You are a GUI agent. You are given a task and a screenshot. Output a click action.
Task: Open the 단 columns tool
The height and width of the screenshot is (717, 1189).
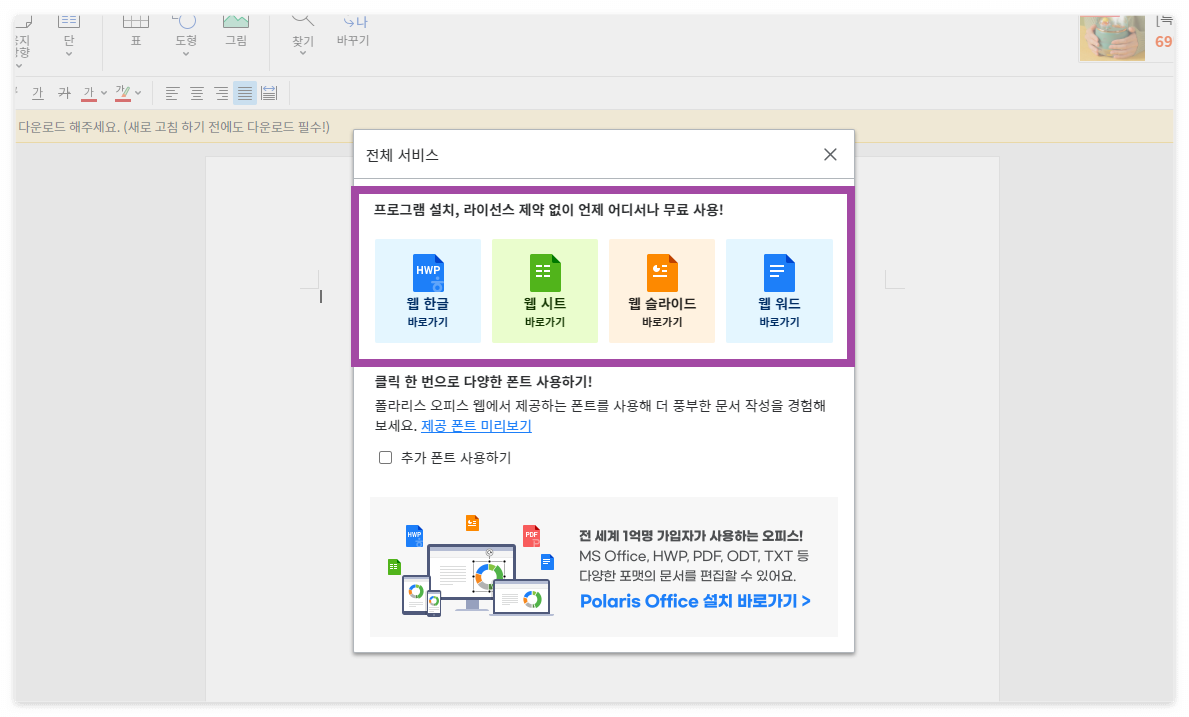[69, 29]
